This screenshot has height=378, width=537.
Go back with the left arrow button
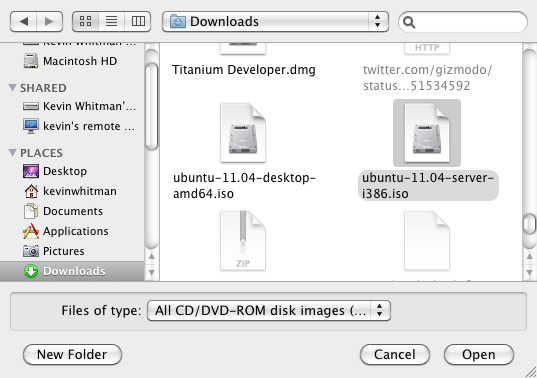23,22
